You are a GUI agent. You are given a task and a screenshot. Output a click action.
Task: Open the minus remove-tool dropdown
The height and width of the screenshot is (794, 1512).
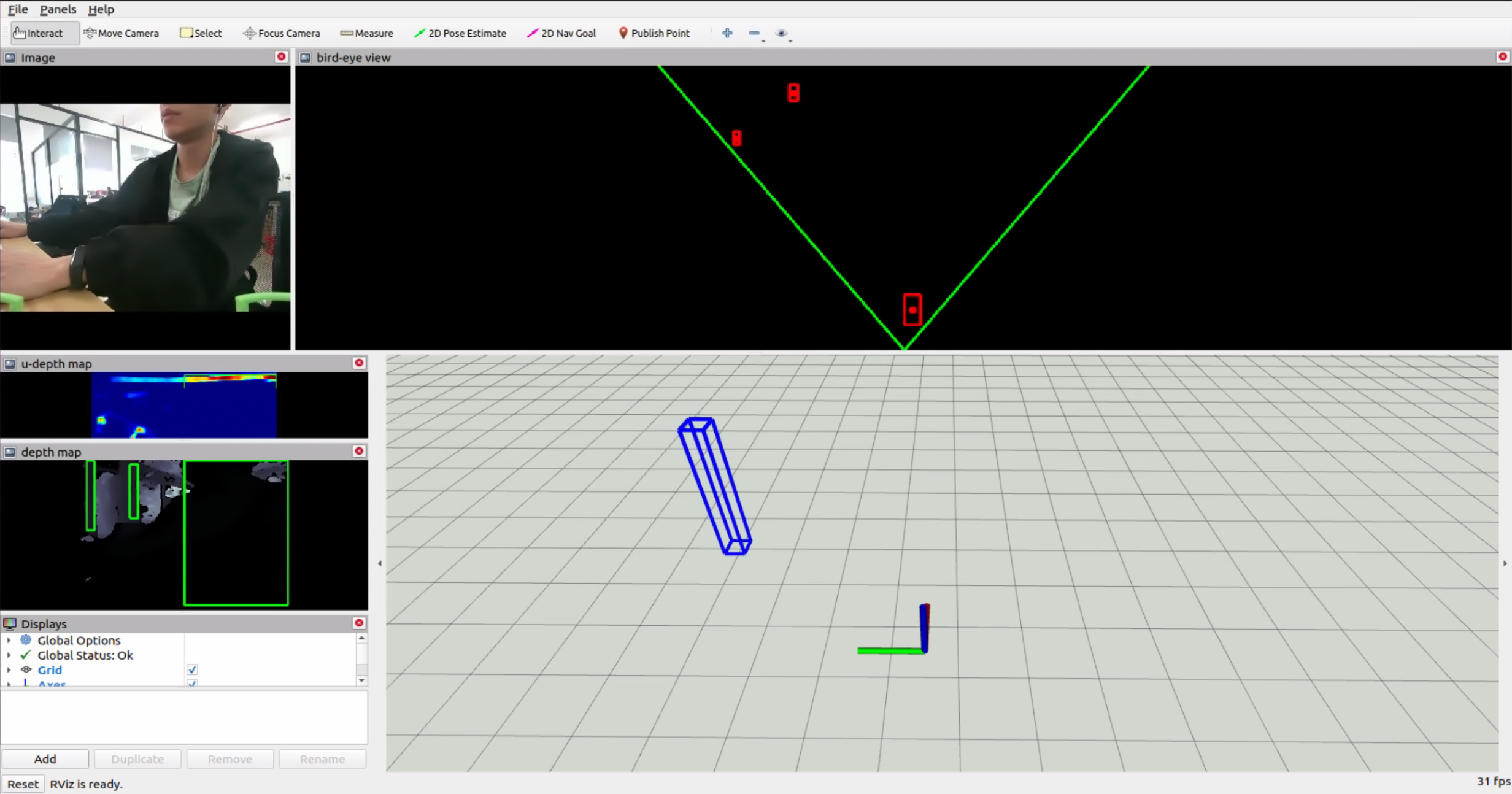[756, 34]
